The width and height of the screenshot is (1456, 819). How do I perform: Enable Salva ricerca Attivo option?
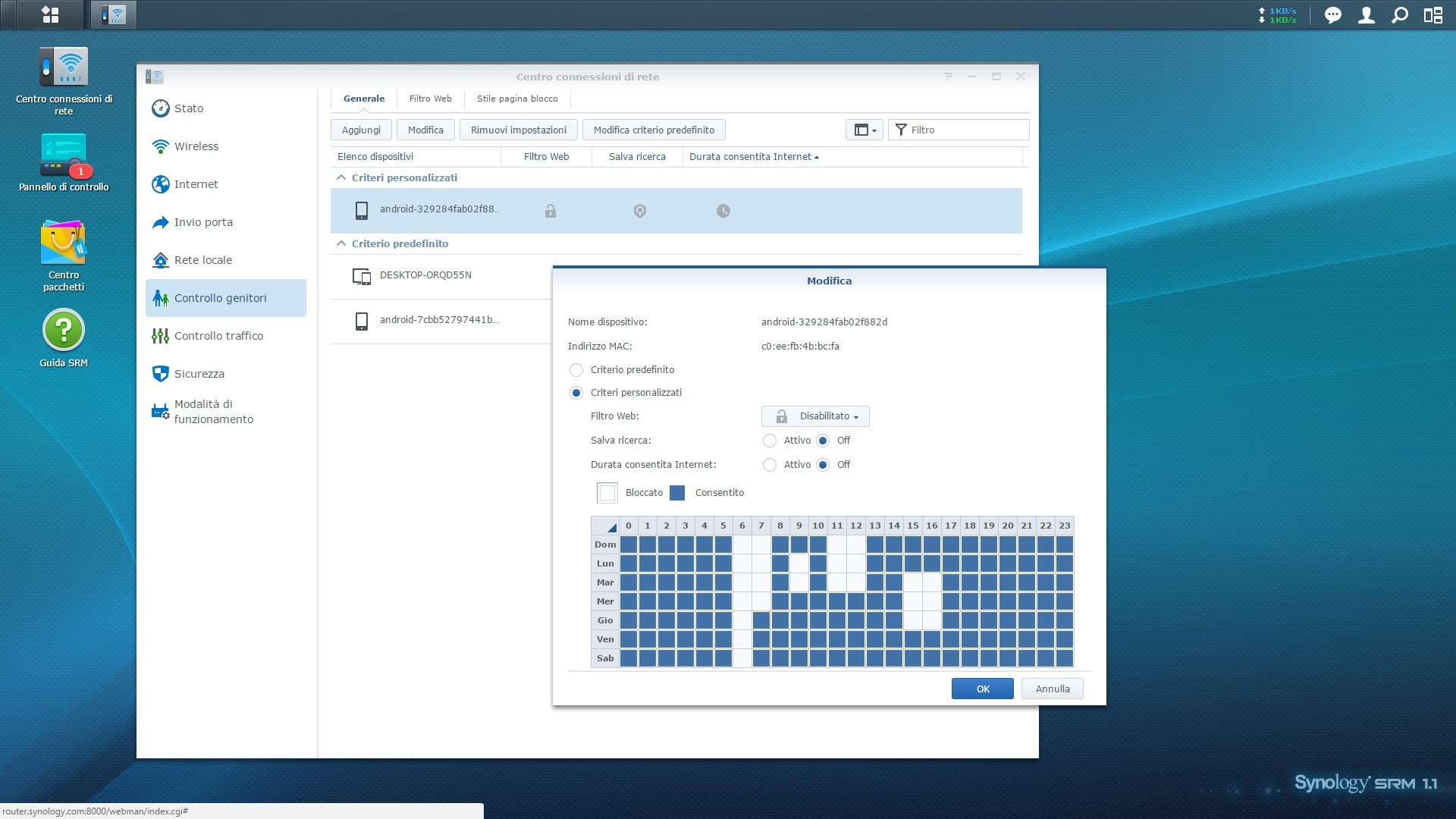[770, 441]
